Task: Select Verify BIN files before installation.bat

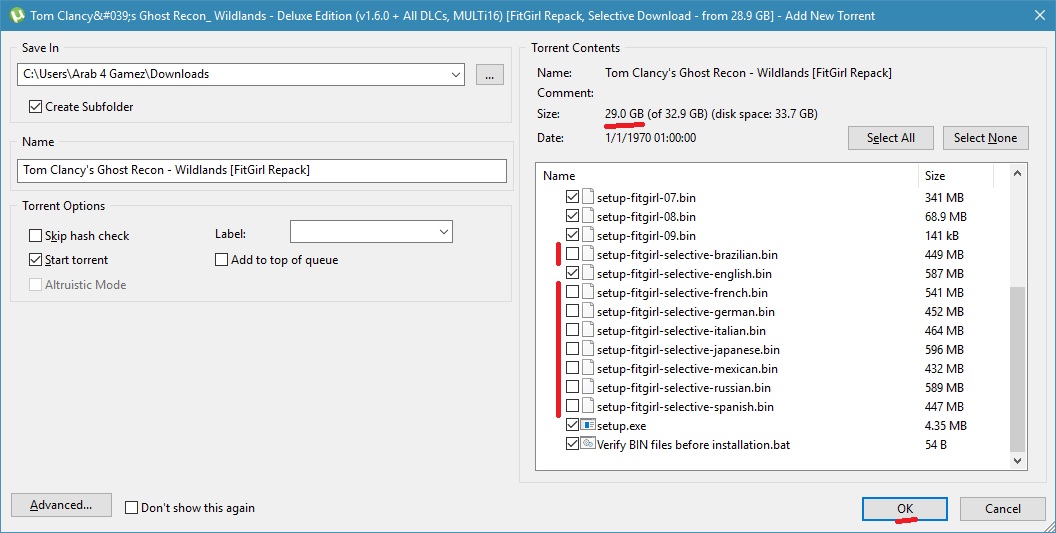Action: point(694,445)
